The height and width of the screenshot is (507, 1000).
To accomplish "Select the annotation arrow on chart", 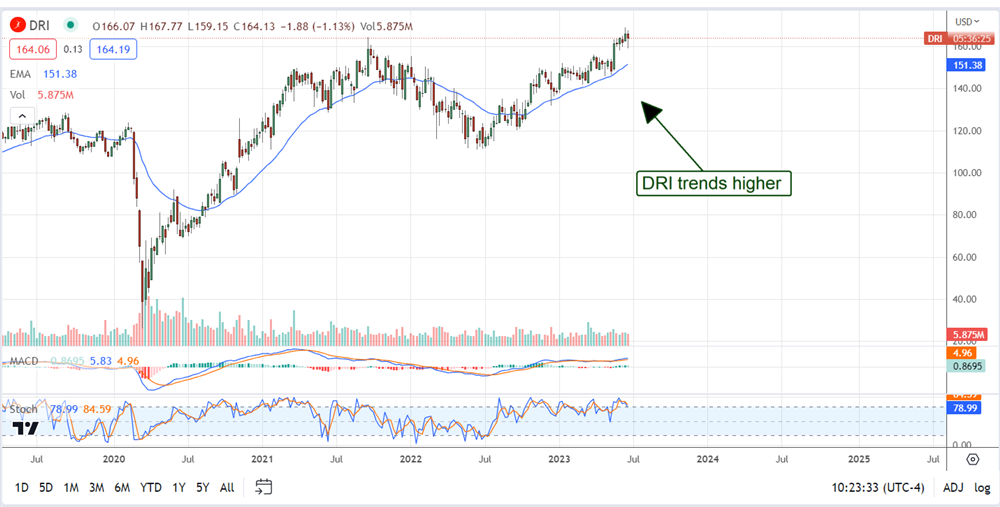I will tap(672, 134).
